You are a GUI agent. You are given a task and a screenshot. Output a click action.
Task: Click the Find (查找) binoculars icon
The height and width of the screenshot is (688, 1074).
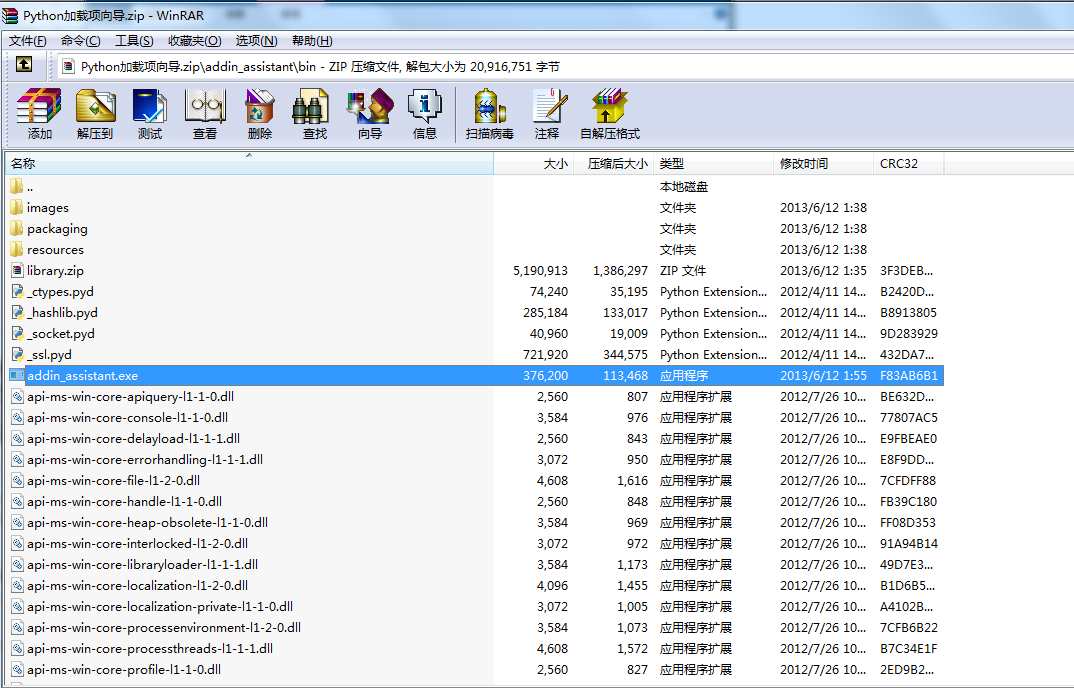pyautogui.click(x=314, y=114)
